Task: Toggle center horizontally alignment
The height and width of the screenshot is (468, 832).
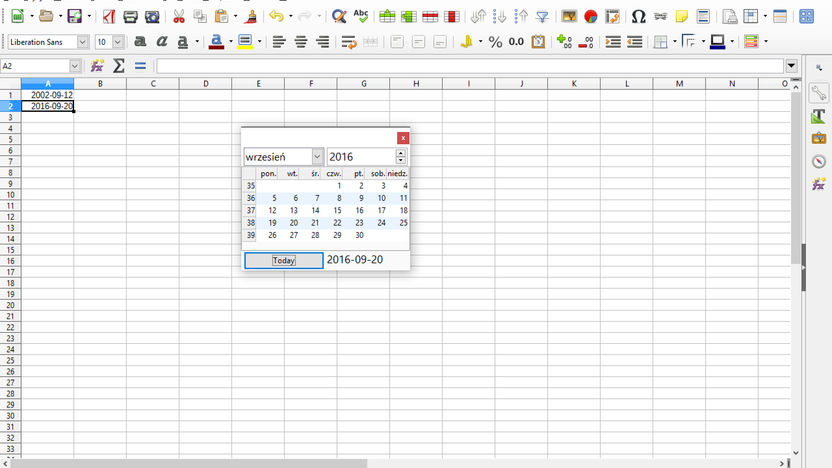Action: coord(301,41)
